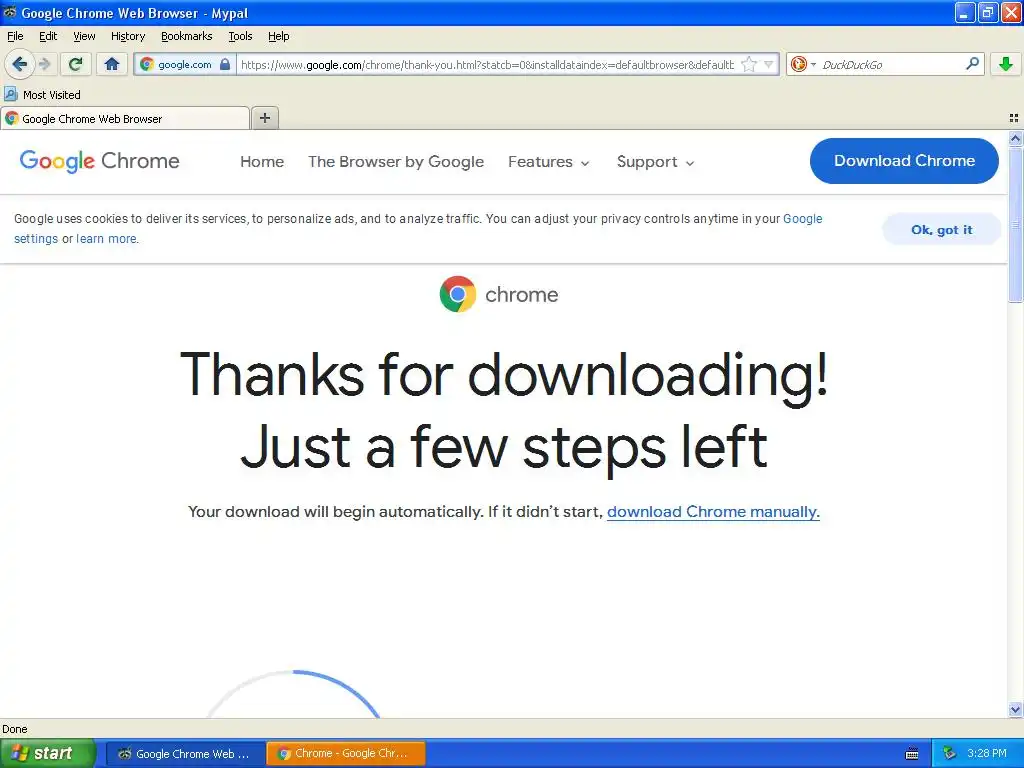
Task: Reload the page with the refresh icon
Action: [76, 64]
